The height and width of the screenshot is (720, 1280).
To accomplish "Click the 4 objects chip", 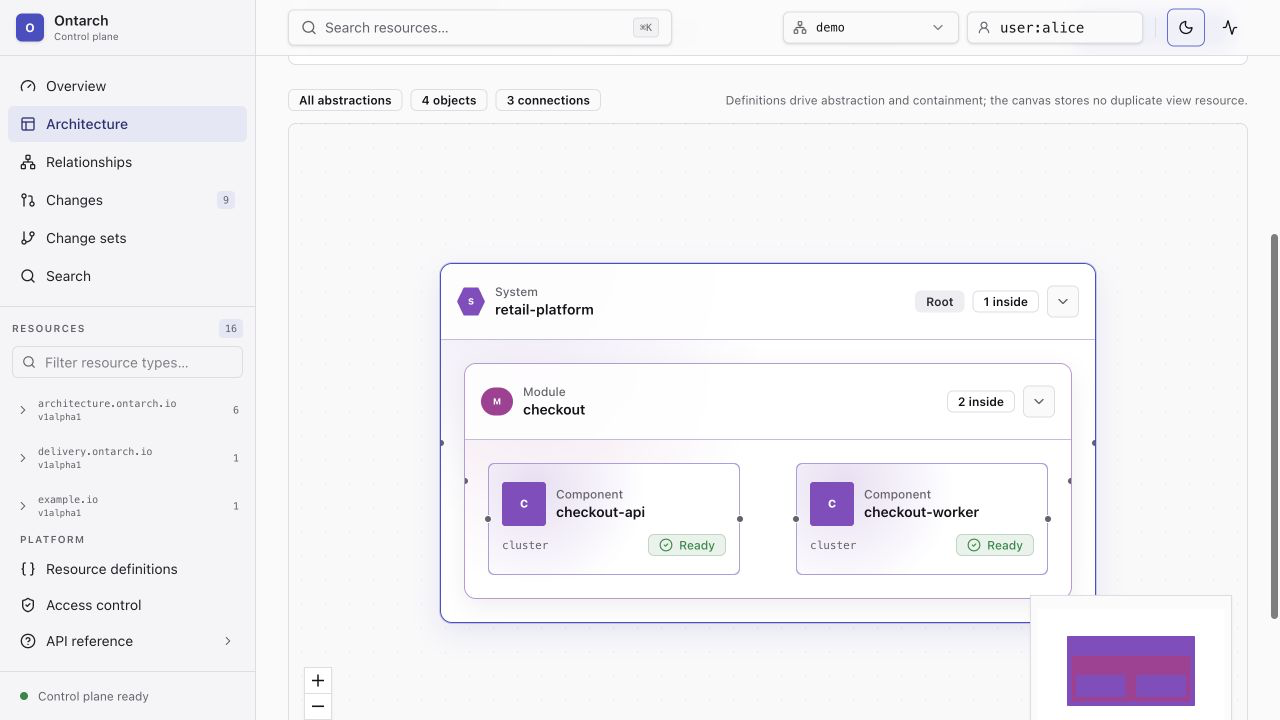I will 449,100.
